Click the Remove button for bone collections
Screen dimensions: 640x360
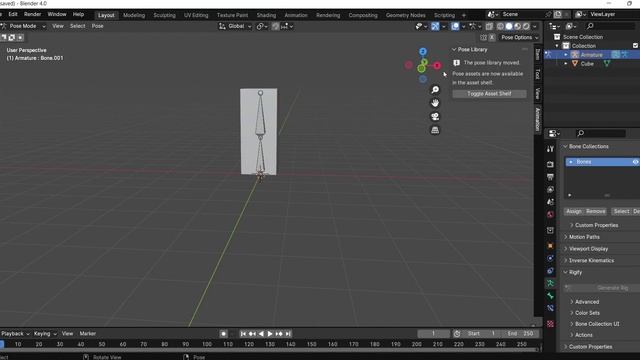[596, 211]
